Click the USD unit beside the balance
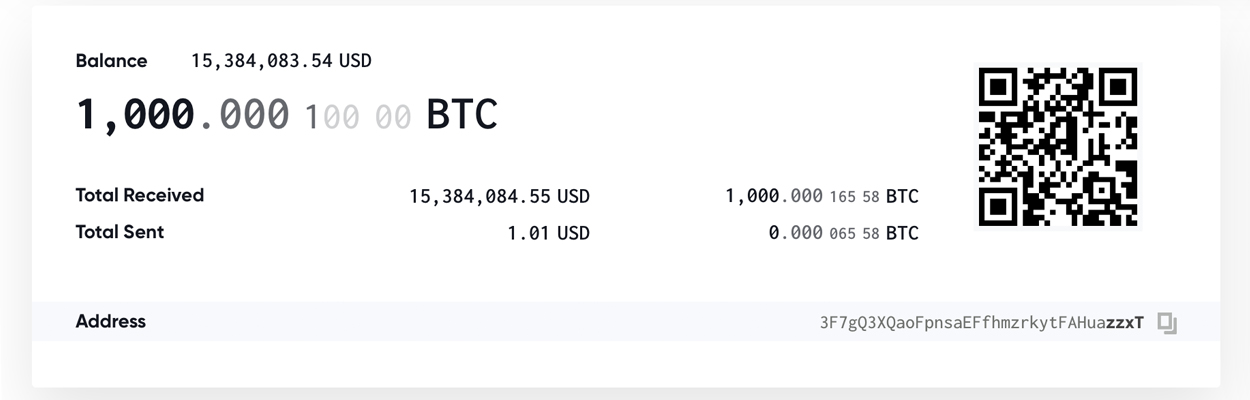 pos(355,61)
